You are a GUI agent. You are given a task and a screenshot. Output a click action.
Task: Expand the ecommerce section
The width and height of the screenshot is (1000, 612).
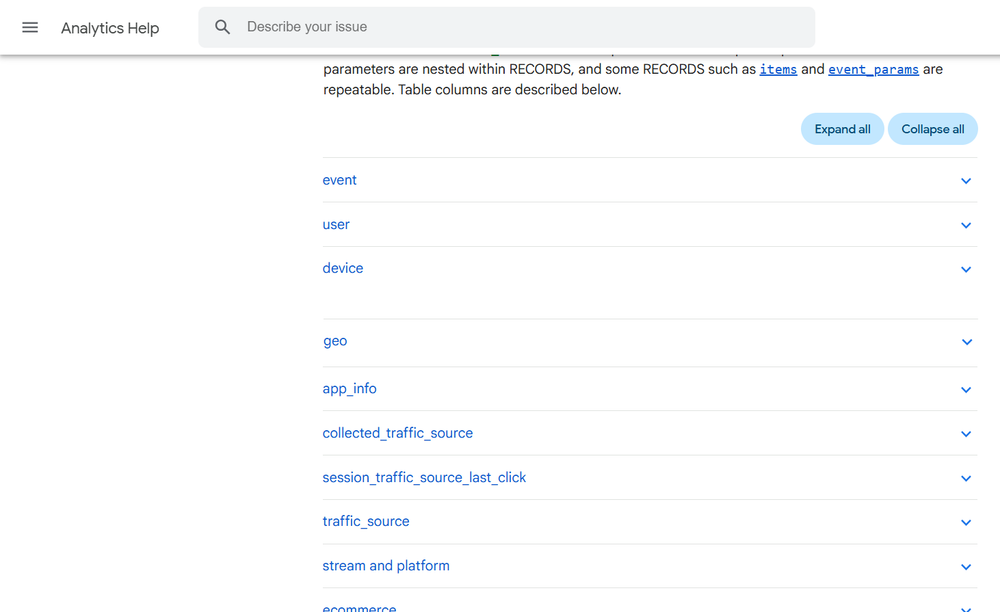pos(359,606)
